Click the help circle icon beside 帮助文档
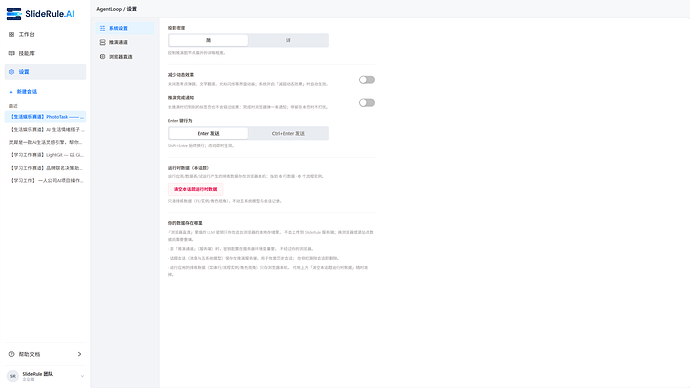This screenshot has width=690, height=388. 11,354
